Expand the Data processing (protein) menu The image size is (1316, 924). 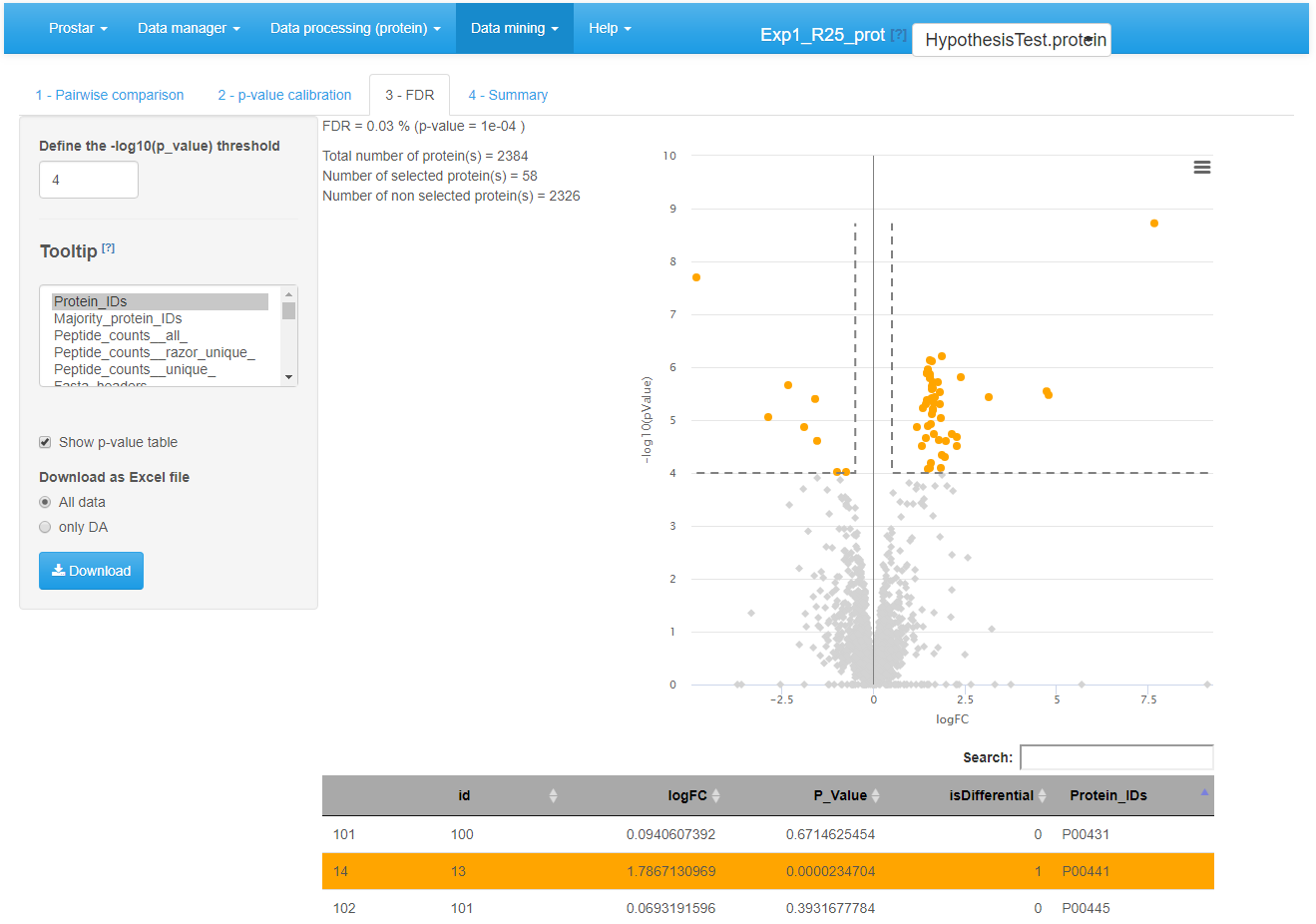[x=355, y=28]
